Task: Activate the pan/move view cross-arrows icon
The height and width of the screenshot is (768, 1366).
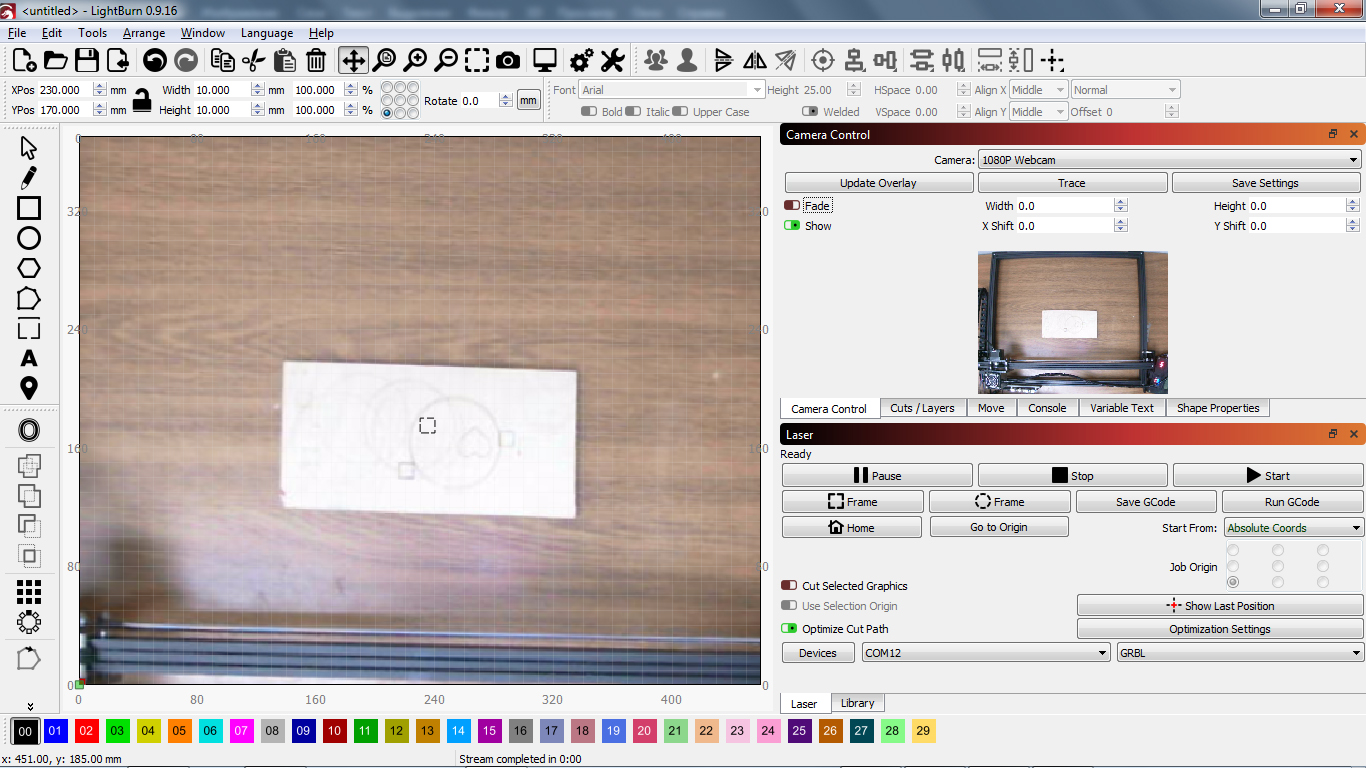Action: [353, 61]
